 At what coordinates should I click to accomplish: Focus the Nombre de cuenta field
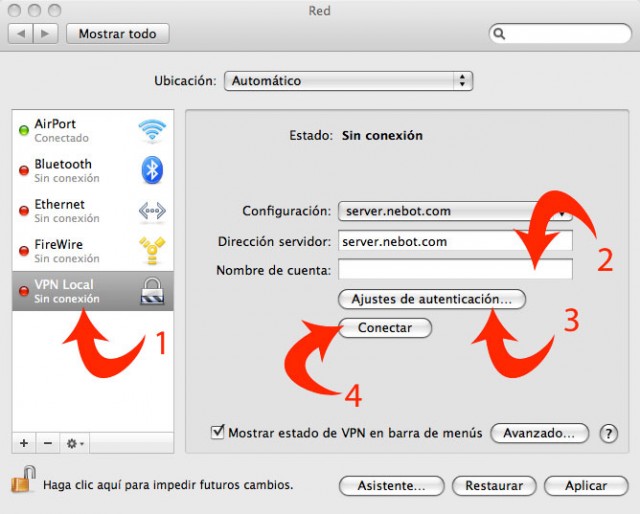coord(455,269)
